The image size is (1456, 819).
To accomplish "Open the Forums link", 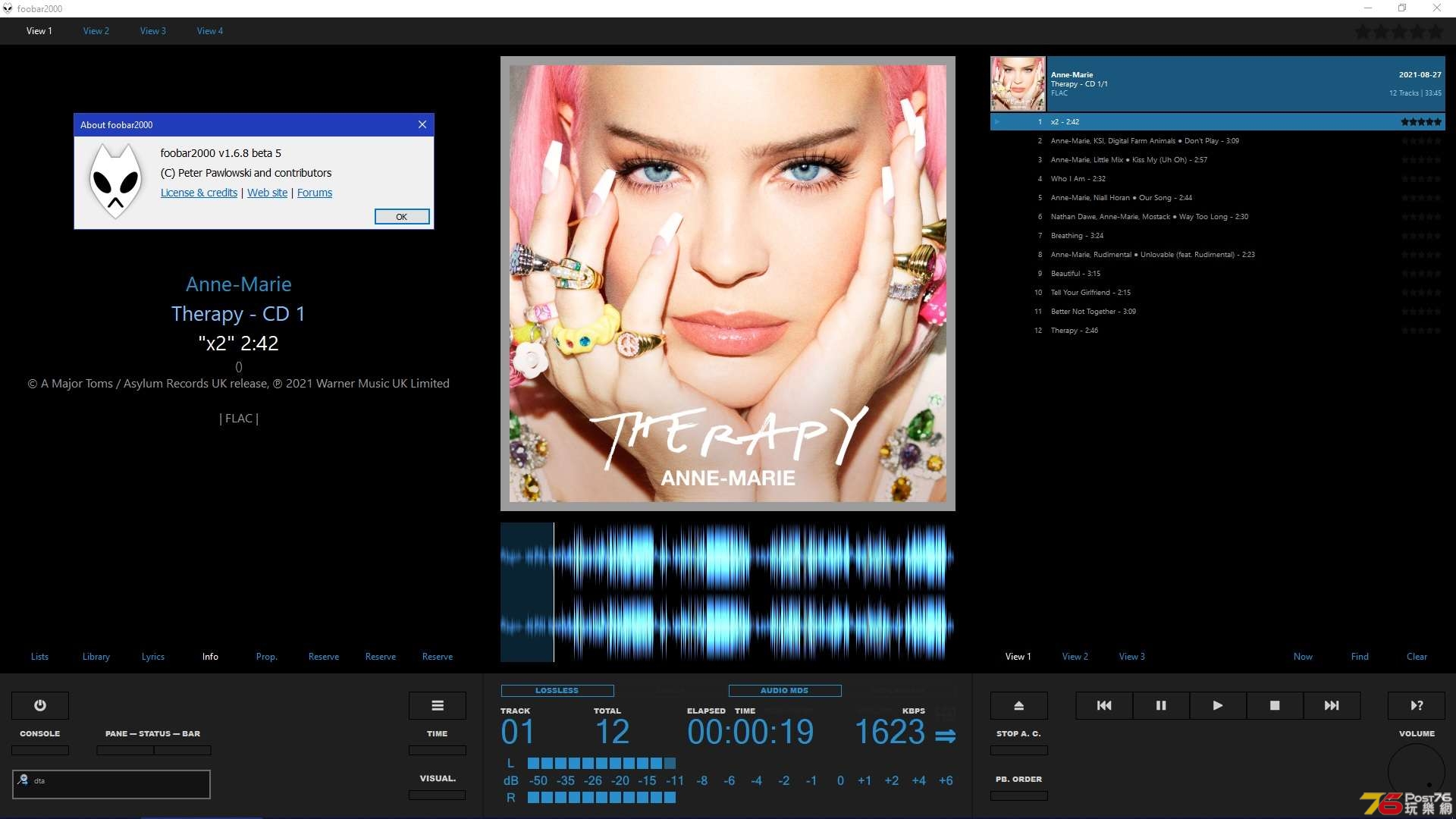I will (315, 193).
